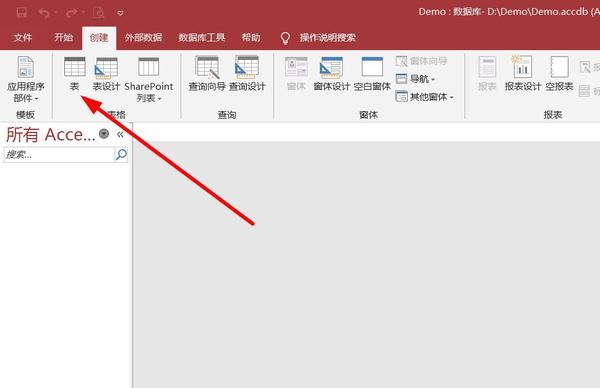Click the magnifier icon in navigation search
Screen dimensions: 600x388
pos(121,155)
